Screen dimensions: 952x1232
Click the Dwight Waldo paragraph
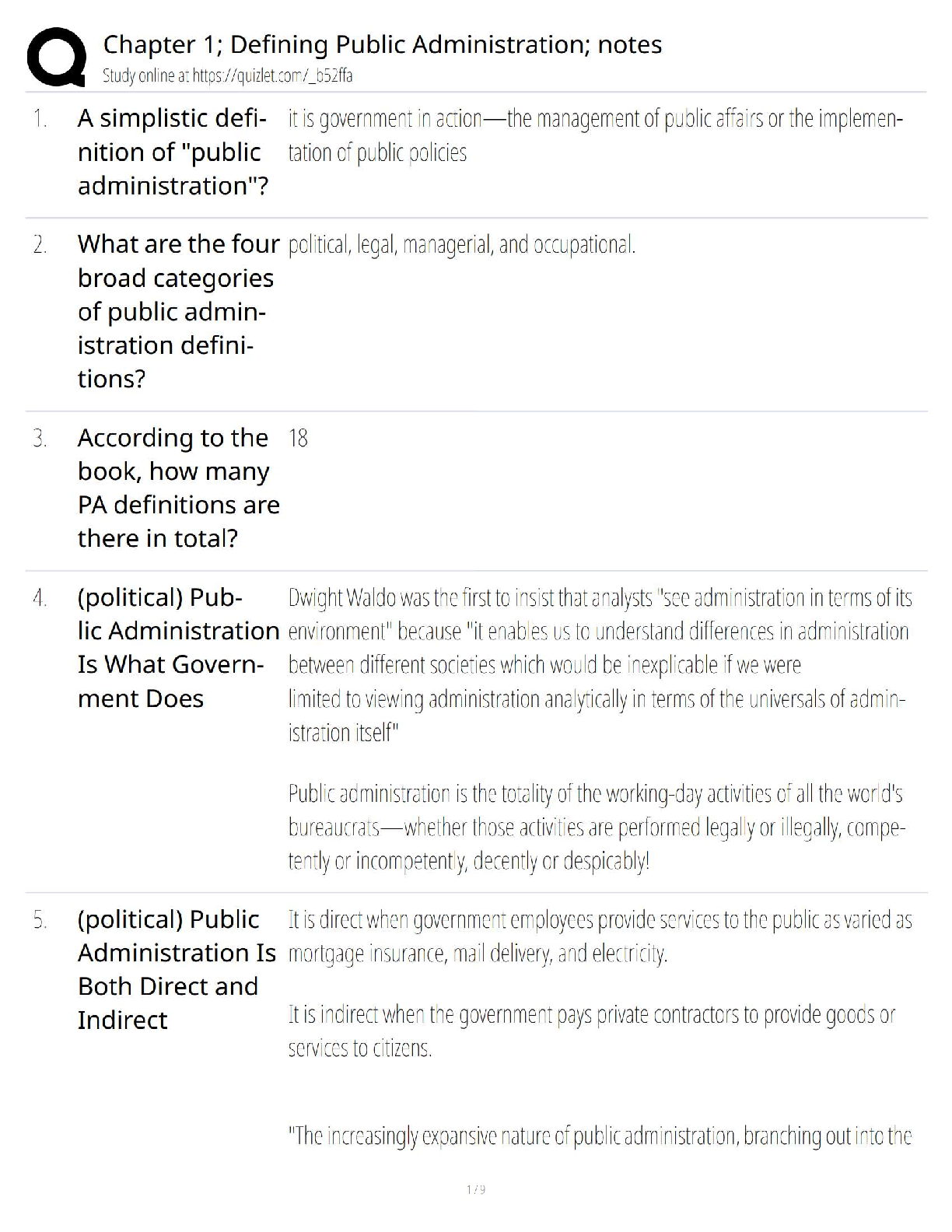pos(599,665)
